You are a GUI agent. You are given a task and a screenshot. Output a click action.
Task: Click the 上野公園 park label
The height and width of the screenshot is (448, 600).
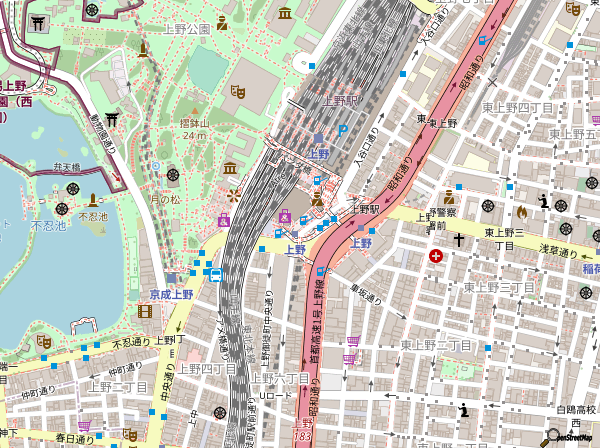coord(190,29)
